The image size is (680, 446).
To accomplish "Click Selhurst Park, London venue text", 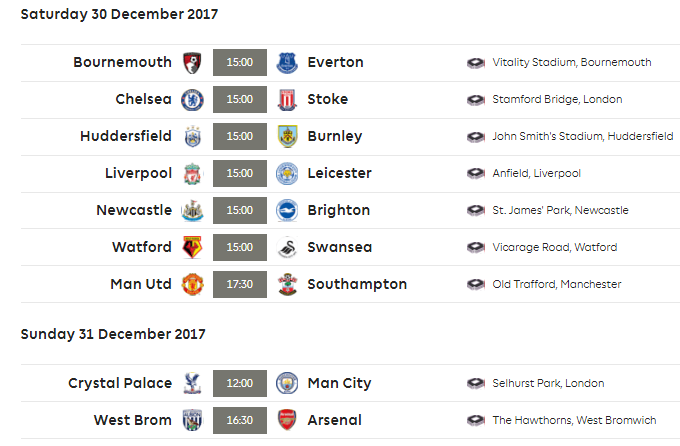I will [548, 383].
